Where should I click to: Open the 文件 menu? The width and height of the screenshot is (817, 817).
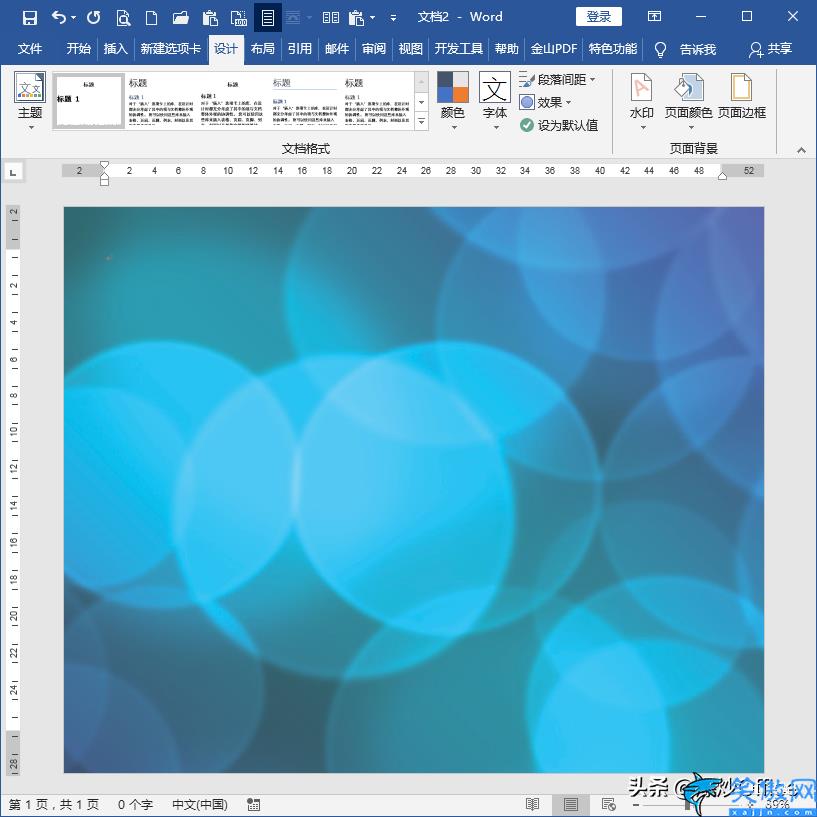[30, 49]
